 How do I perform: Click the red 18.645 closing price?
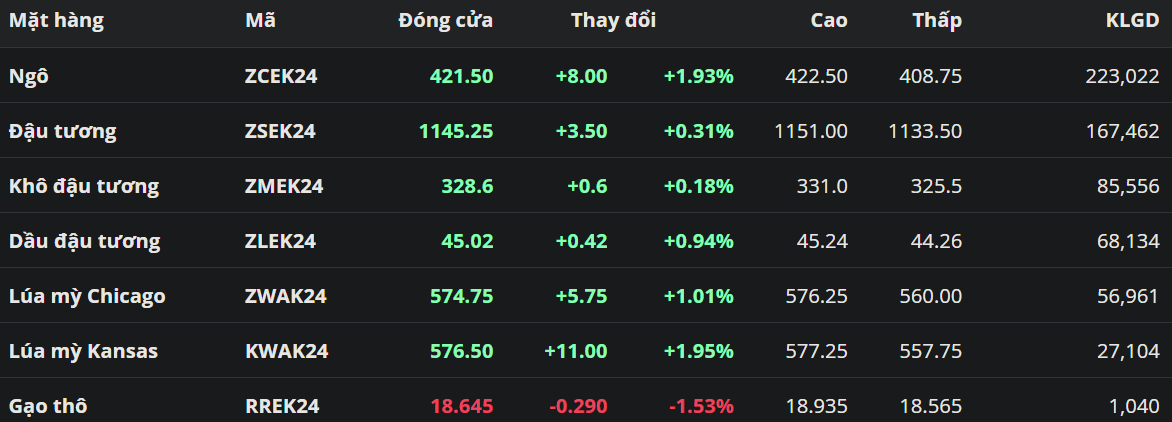tap(461, 406)
